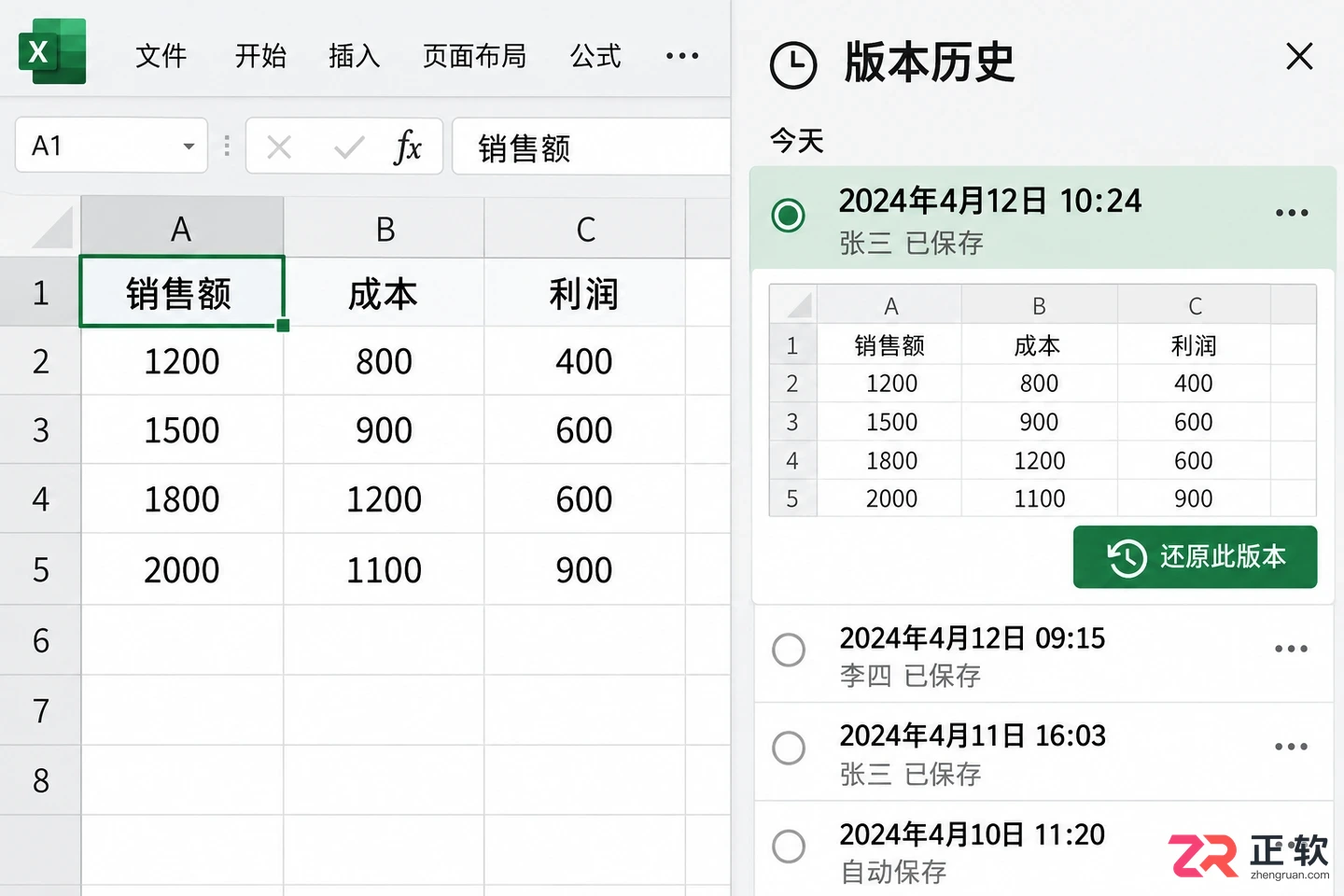Select cell B1 containing 成本
This screenshot has height=896, width=1344.
coord(385,292)
